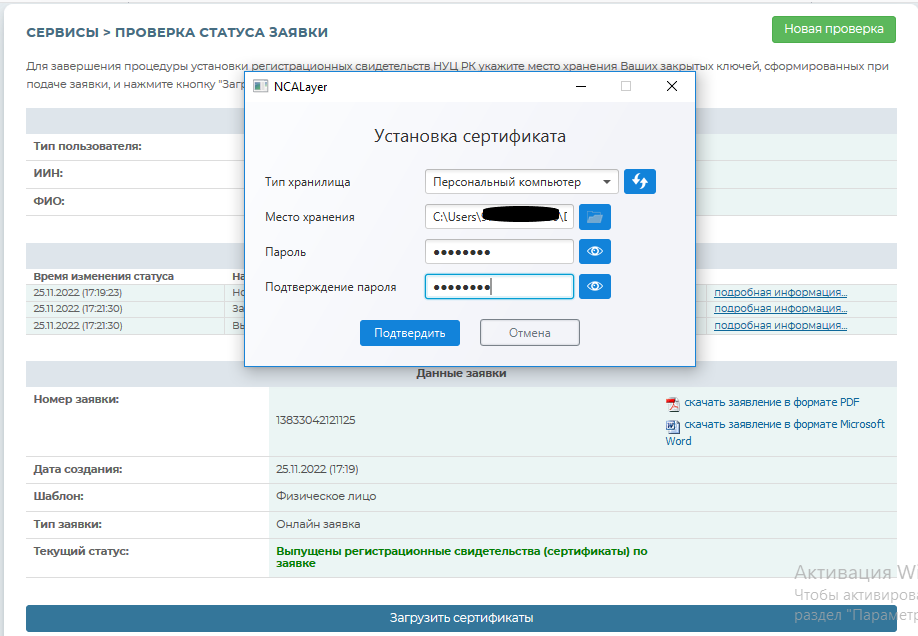918x636 pixels.
Task: Start a new check via Новая проверка
Action: click(833, 29)
